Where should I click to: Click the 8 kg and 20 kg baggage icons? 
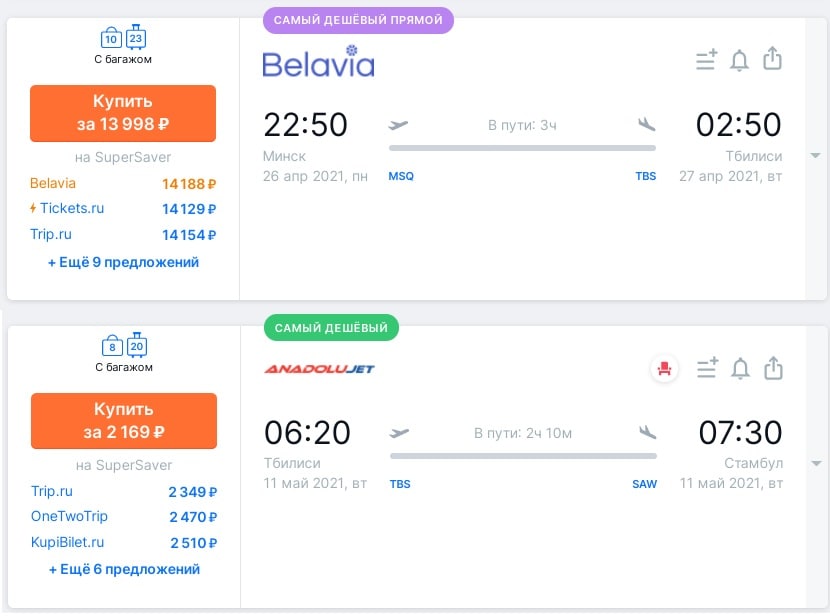click(x=124, y=346)
